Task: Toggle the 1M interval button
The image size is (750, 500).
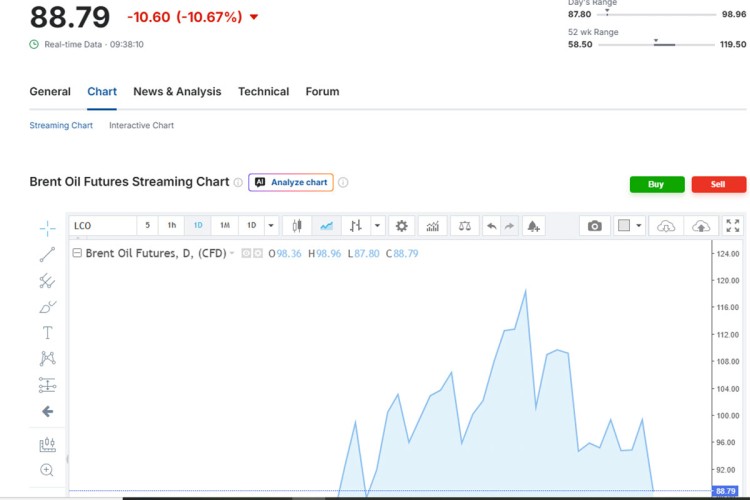Action: pos(225,226)
